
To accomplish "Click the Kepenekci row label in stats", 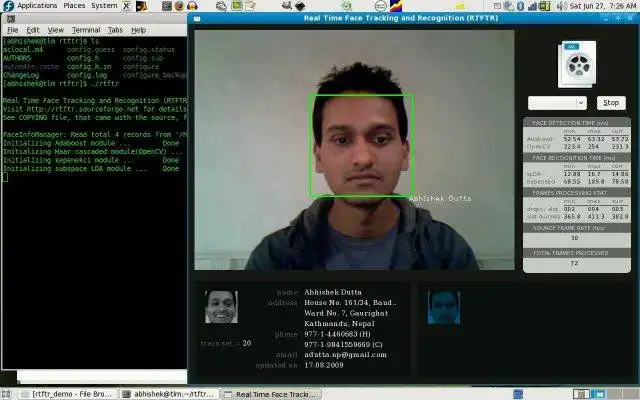I will click(x=541, y=182).
